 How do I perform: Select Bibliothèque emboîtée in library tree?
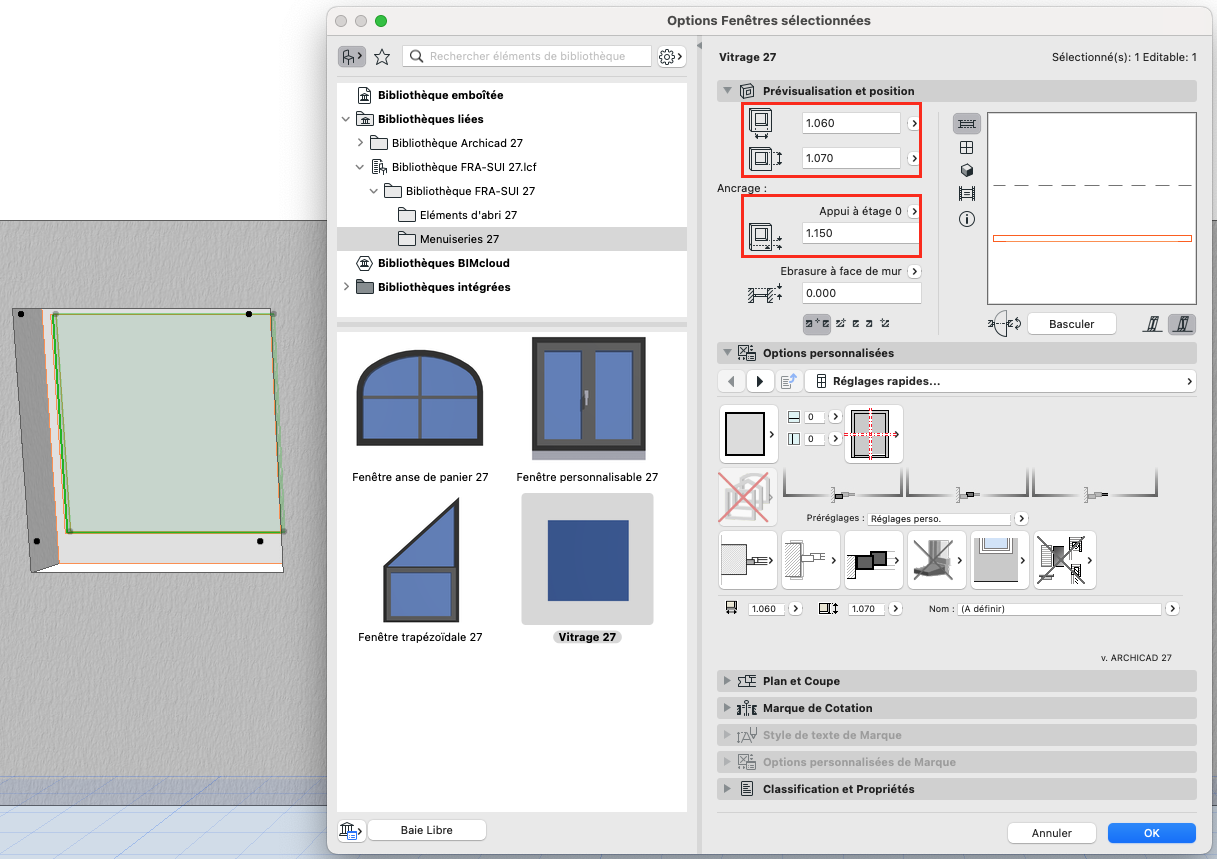(440, 95)
